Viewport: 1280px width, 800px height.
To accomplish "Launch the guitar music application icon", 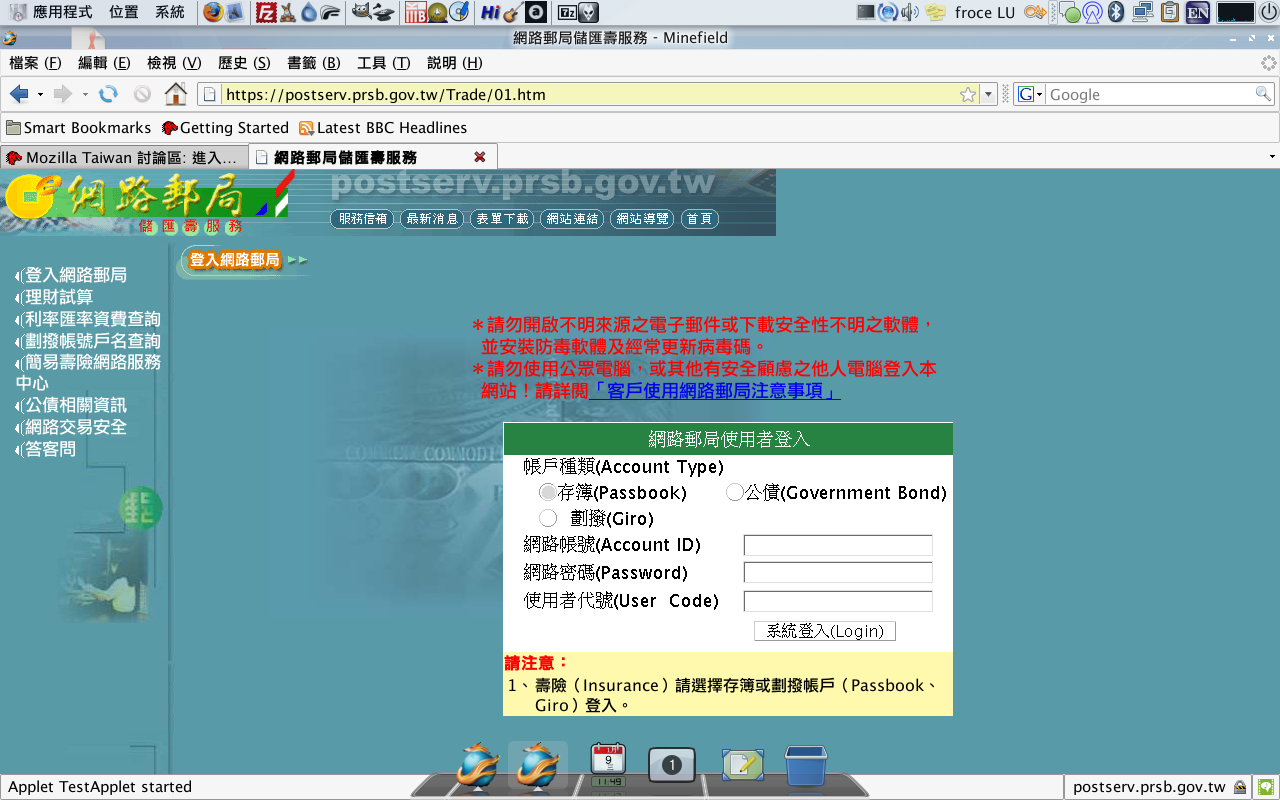I will [512, 12].
